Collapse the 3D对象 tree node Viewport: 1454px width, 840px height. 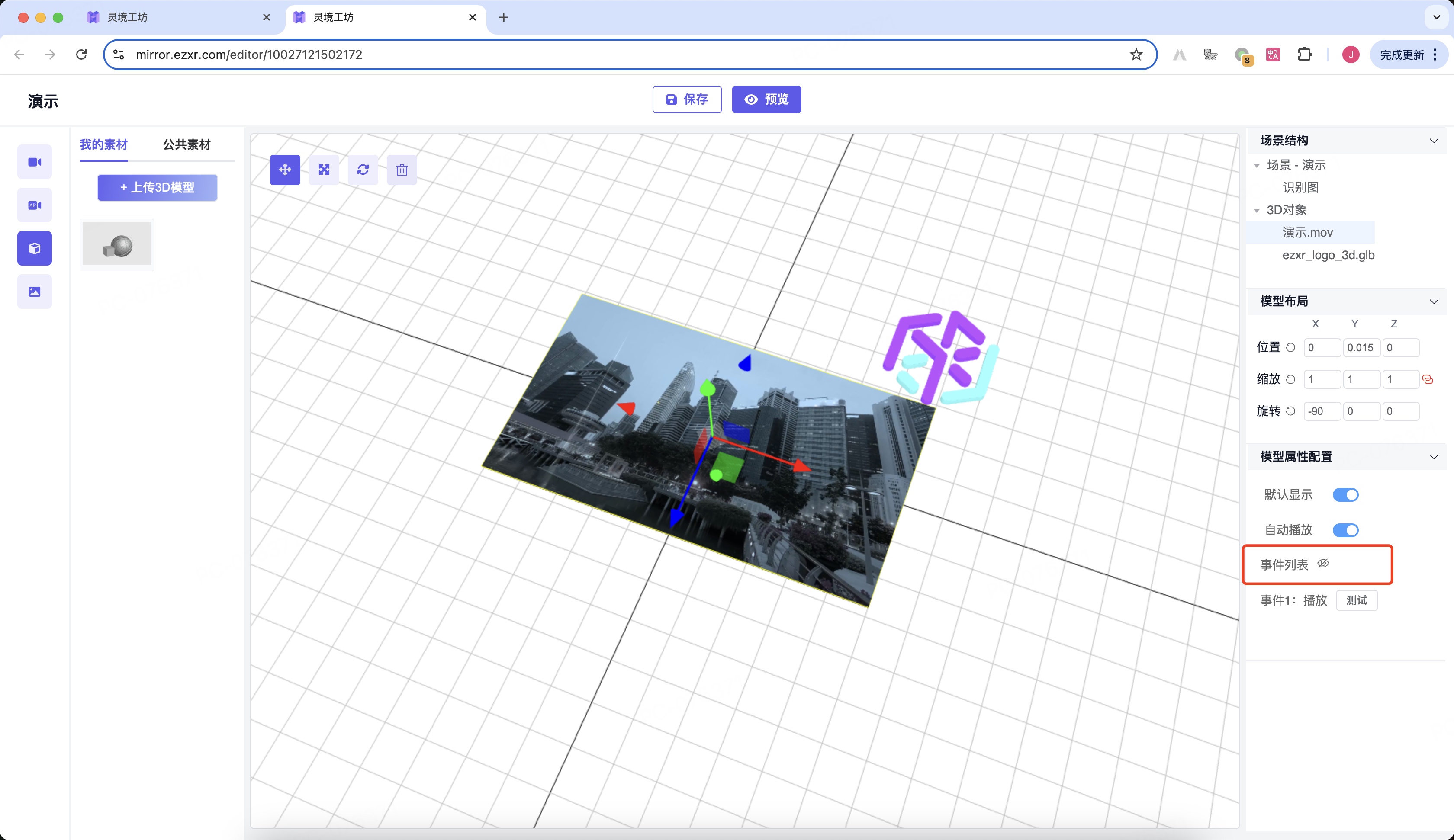point(1257,211)
